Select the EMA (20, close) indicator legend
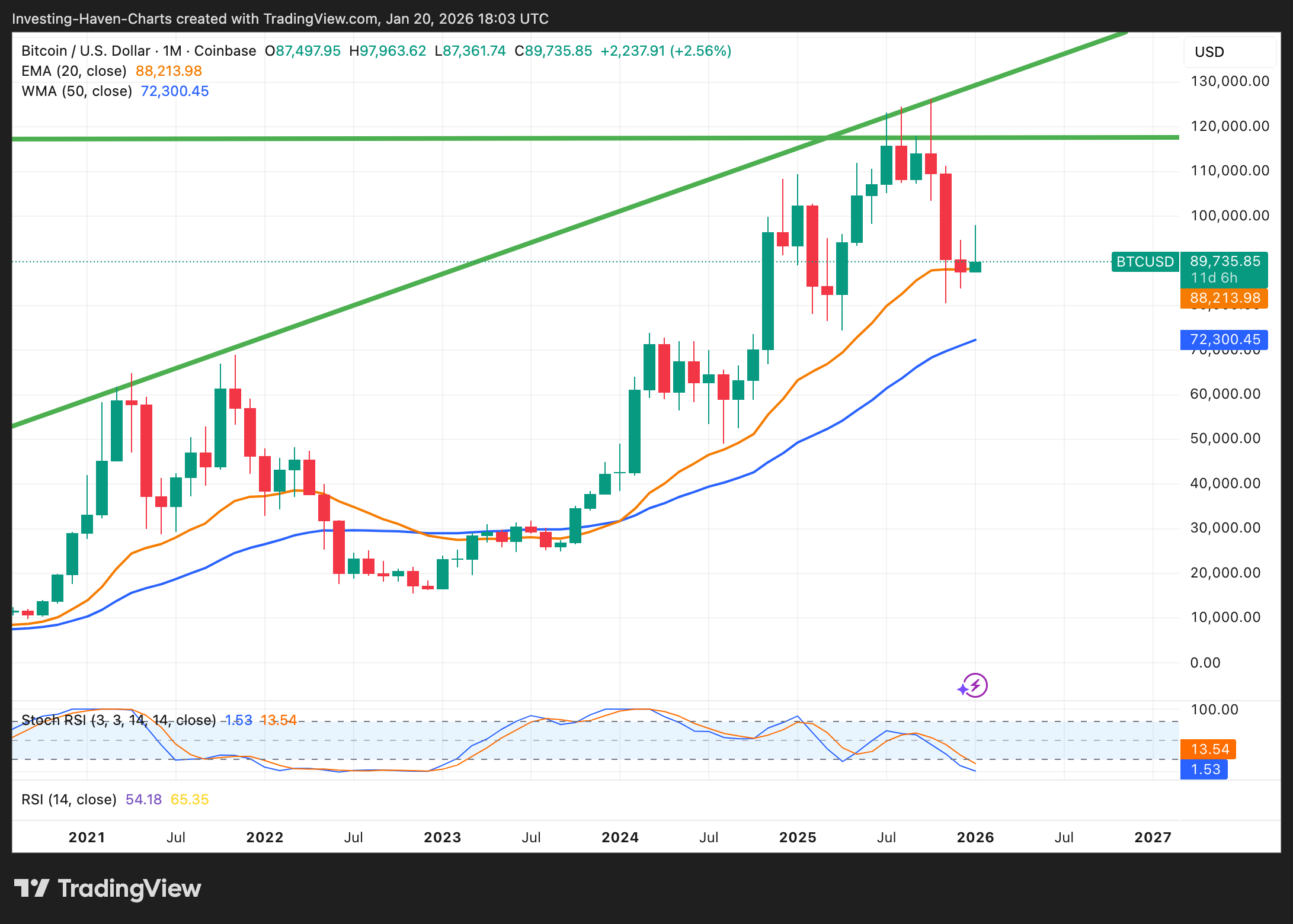 74,71
